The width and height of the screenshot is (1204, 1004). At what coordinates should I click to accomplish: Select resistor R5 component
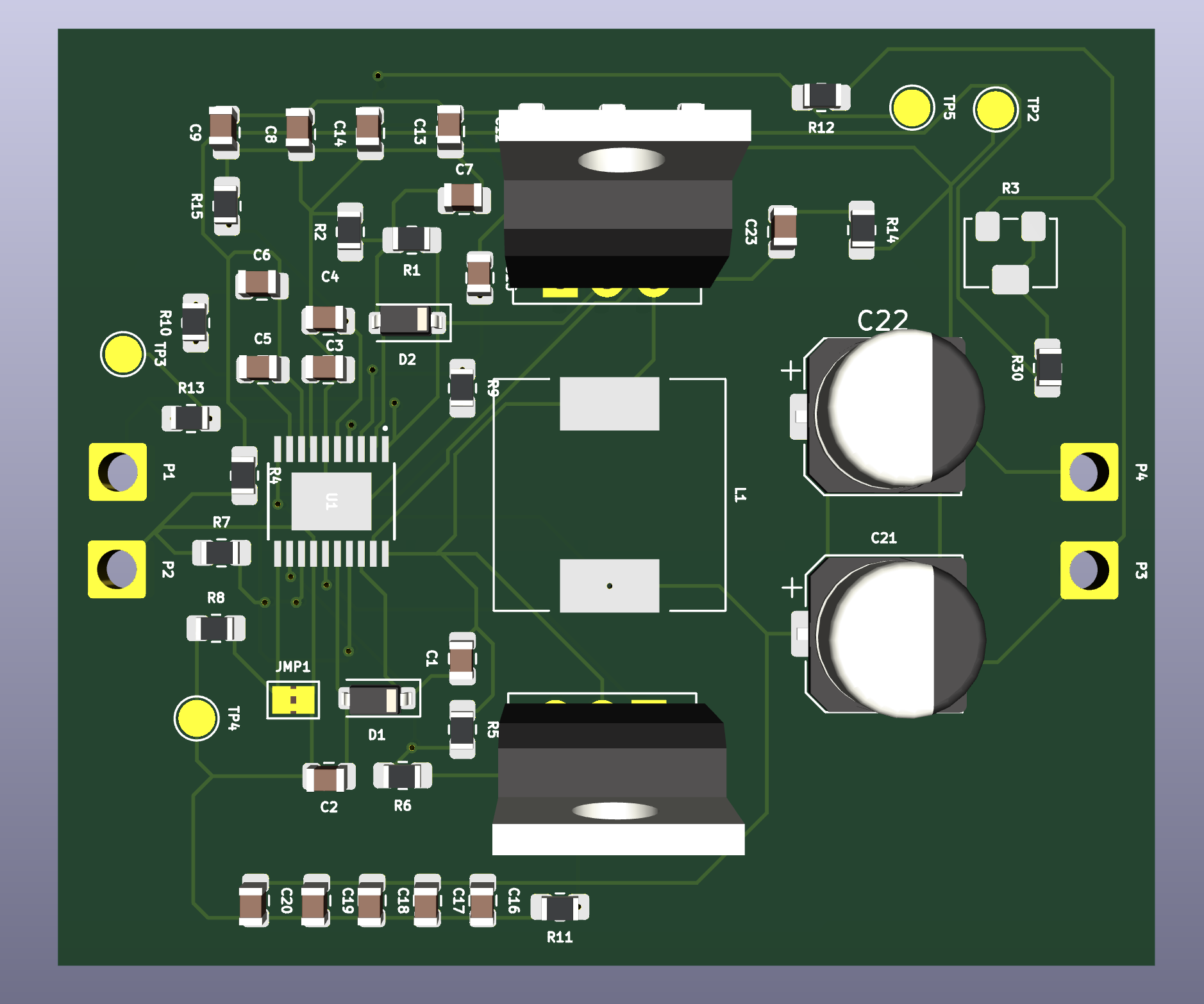[462, 730]
